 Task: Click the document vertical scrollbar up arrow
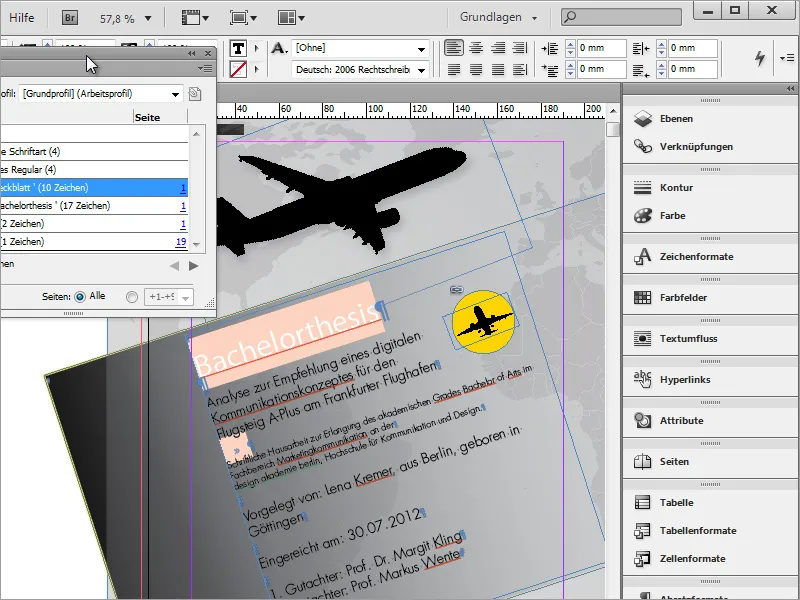click(613, 111)
